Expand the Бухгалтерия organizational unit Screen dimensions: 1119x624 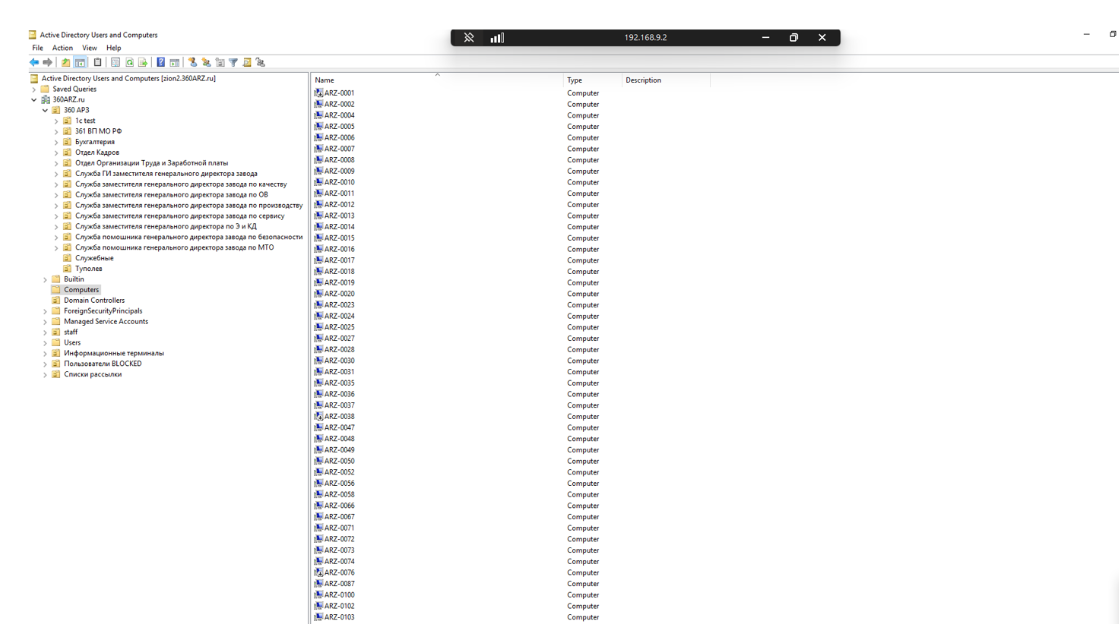point(56,142)
